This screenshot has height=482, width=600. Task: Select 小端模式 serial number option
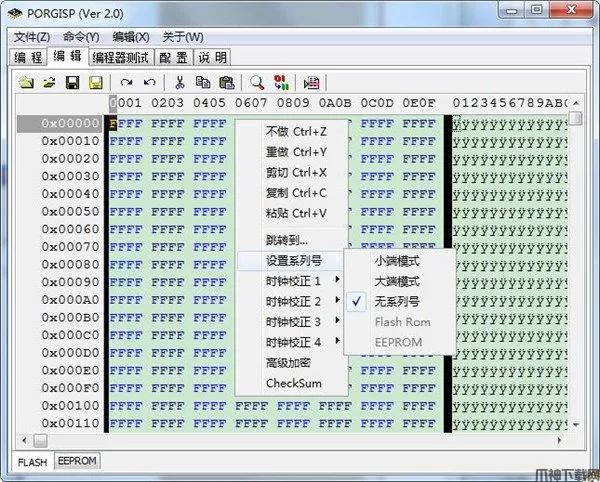point(400,261)
